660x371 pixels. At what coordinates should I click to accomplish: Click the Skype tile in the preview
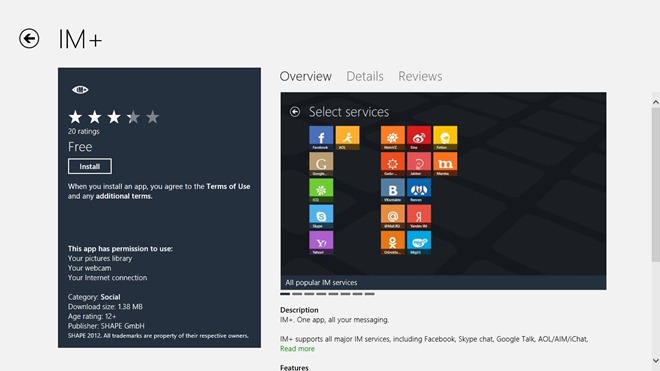coord(321,216)
